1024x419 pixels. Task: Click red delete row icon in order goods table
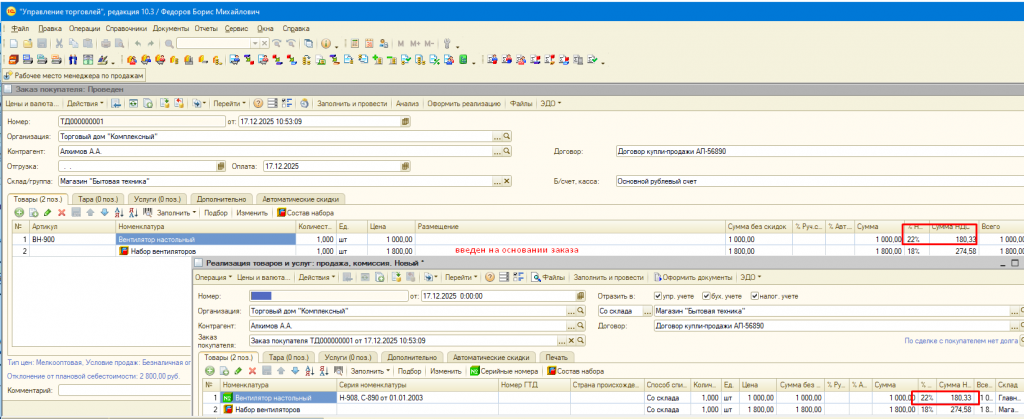click(x=61, y=213)
